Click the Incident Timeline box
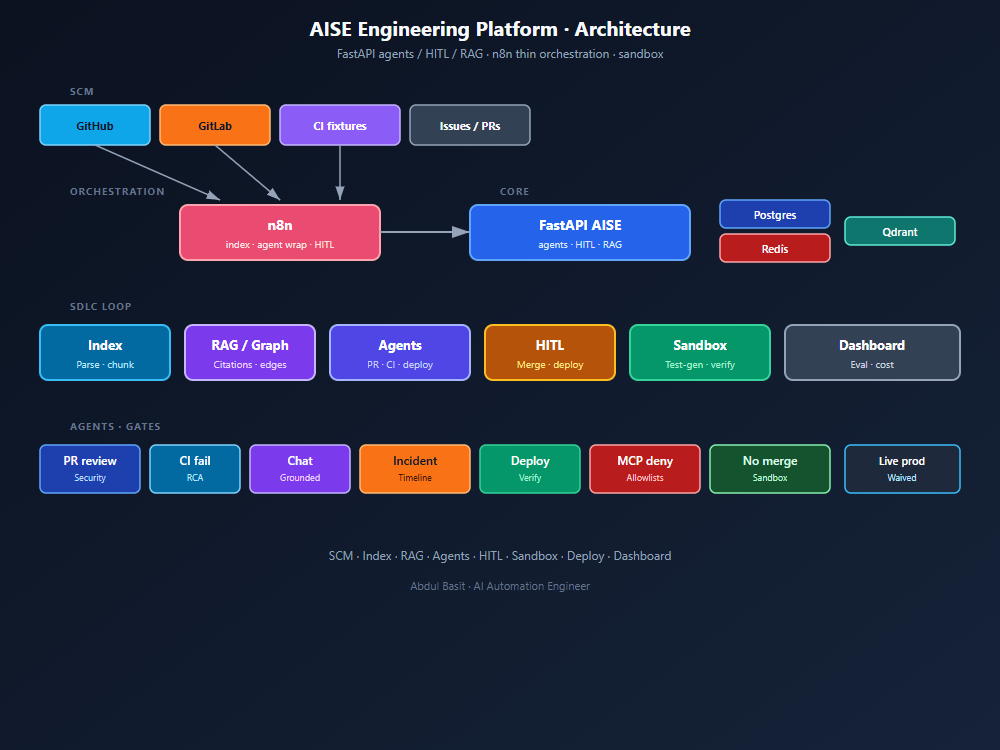1000x750 pixels. 415,469
